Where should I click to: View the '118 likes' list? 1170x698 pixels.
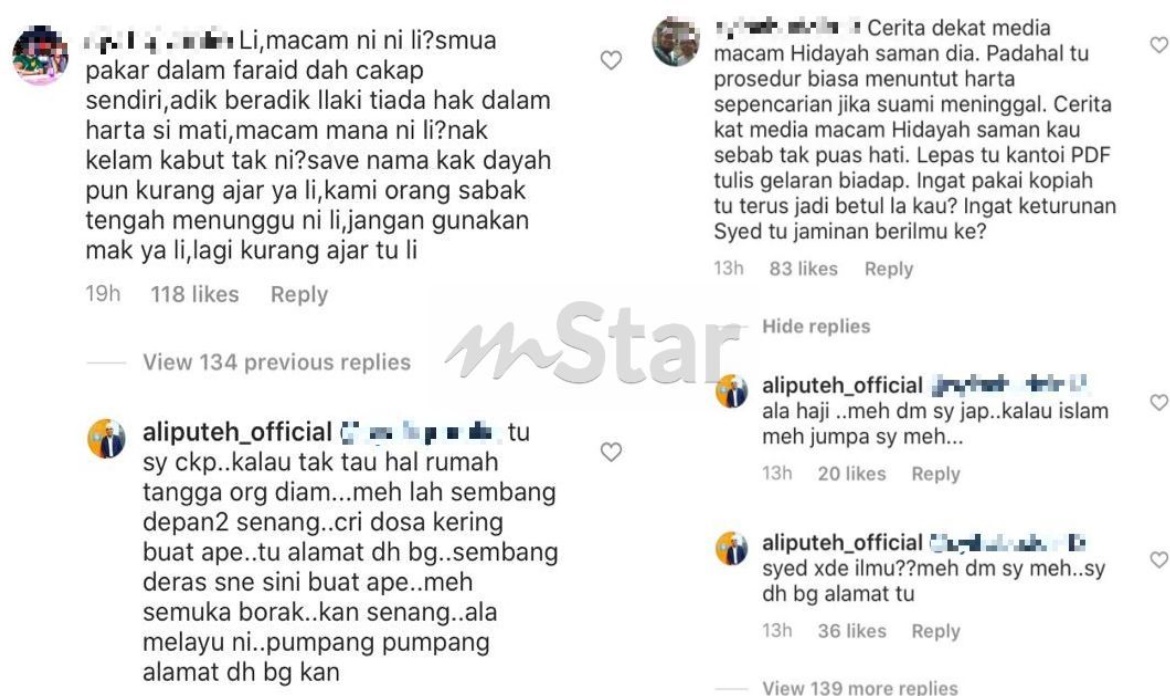click(195, 294)
